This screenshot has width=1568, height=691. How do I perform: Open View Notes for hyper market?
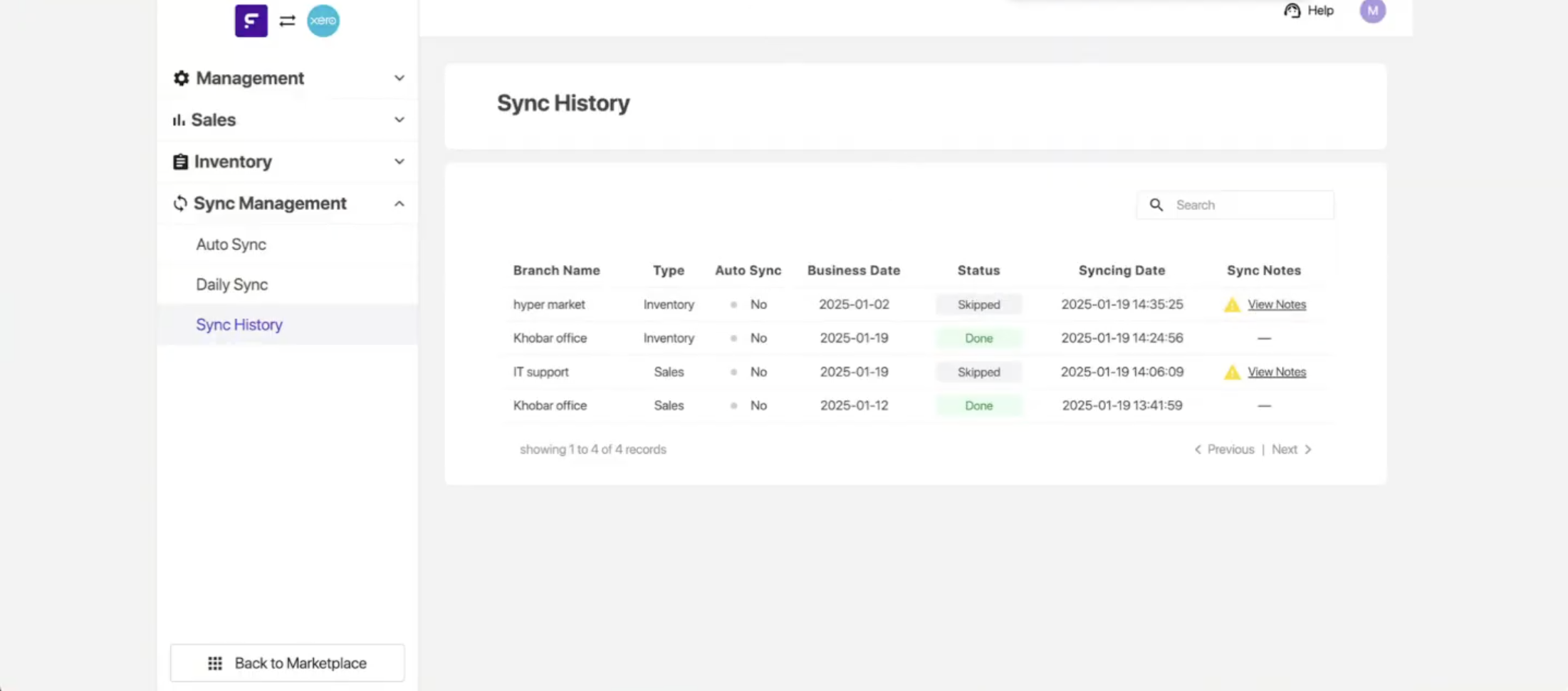[x=1277, y=304]
